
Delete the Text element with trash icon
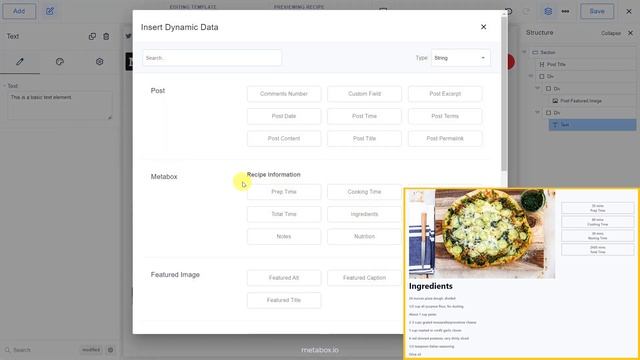[106, 36]
